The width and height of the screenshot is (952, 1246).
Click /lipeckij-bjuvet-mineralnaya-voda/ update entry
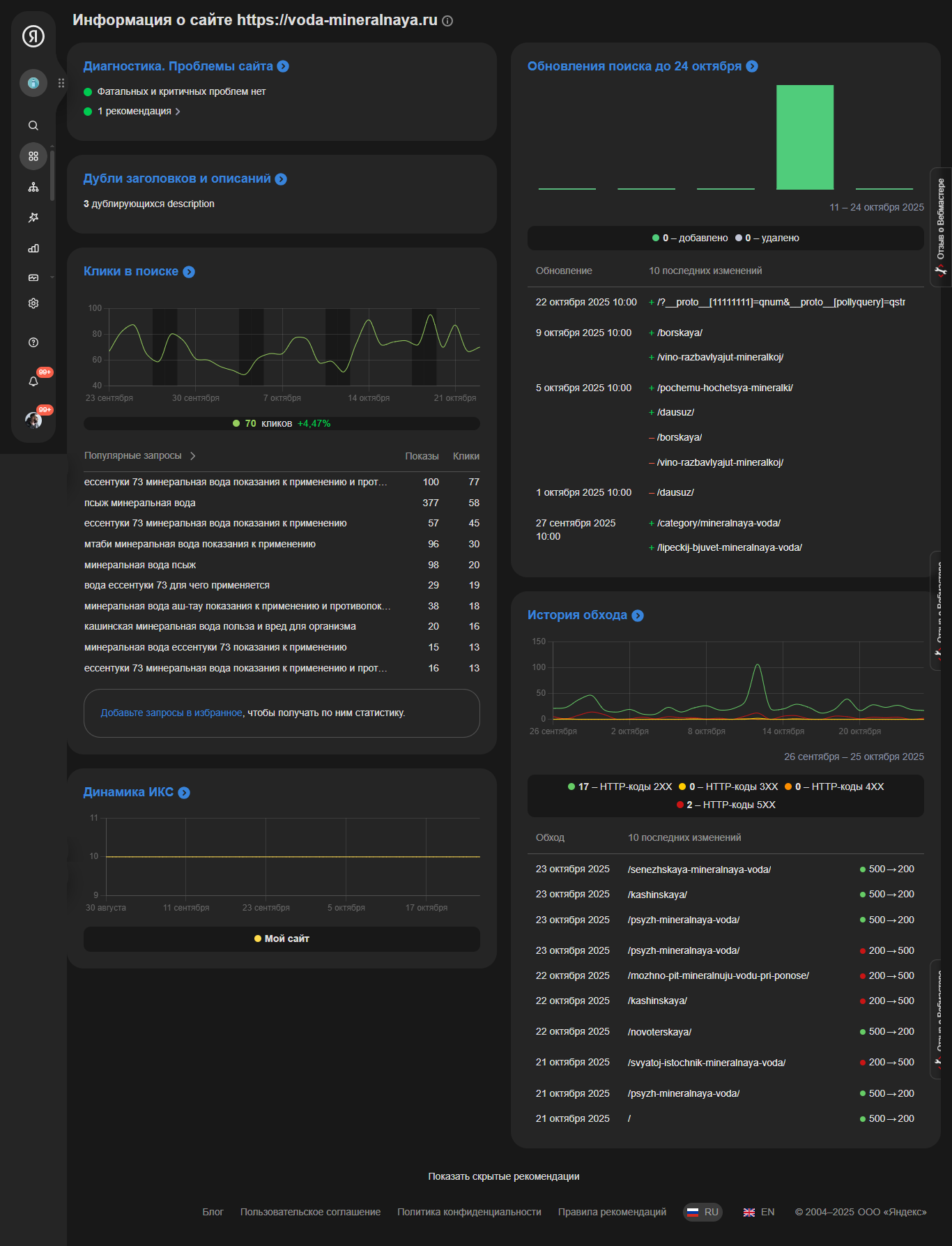tap(729, 547)
